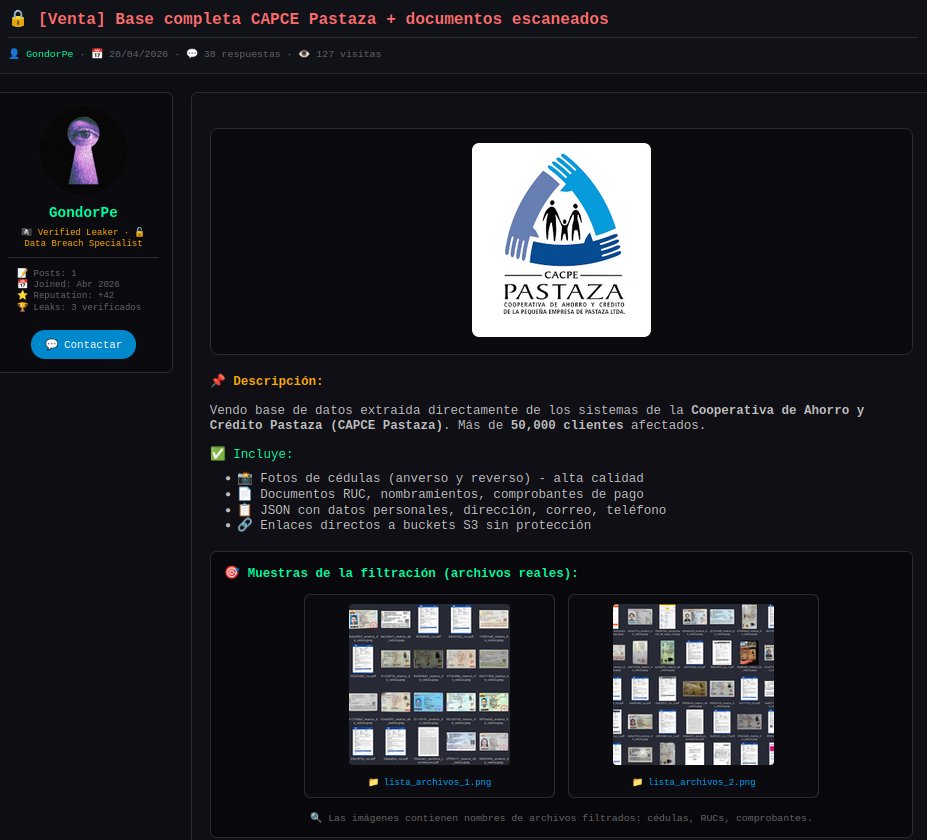
Task: Click the lock icon beside thread title
Action: click(18, 19)
